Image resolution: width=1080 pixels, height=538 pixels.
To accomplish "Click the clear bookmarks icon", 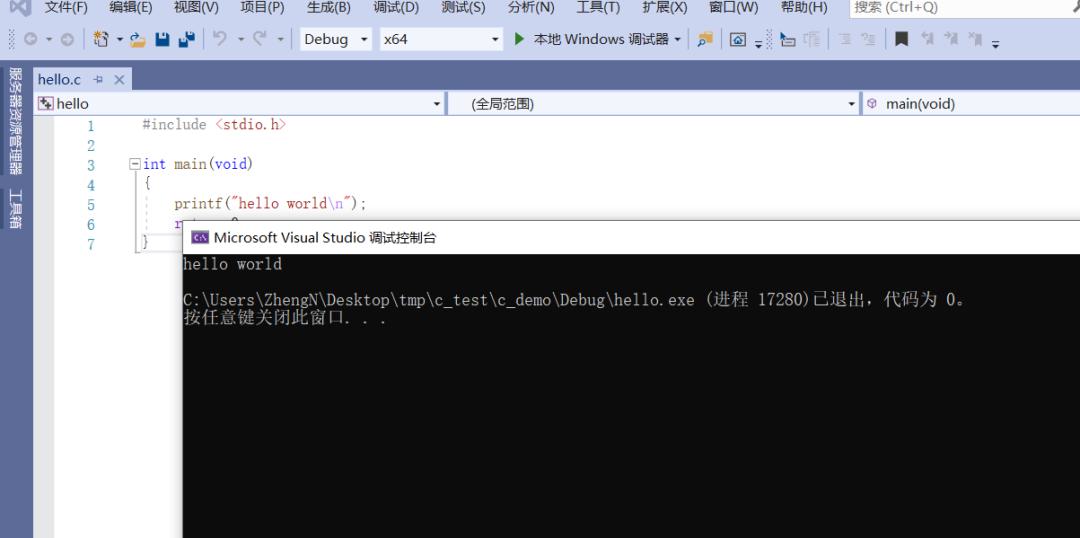I will click(x=975, y=39).
